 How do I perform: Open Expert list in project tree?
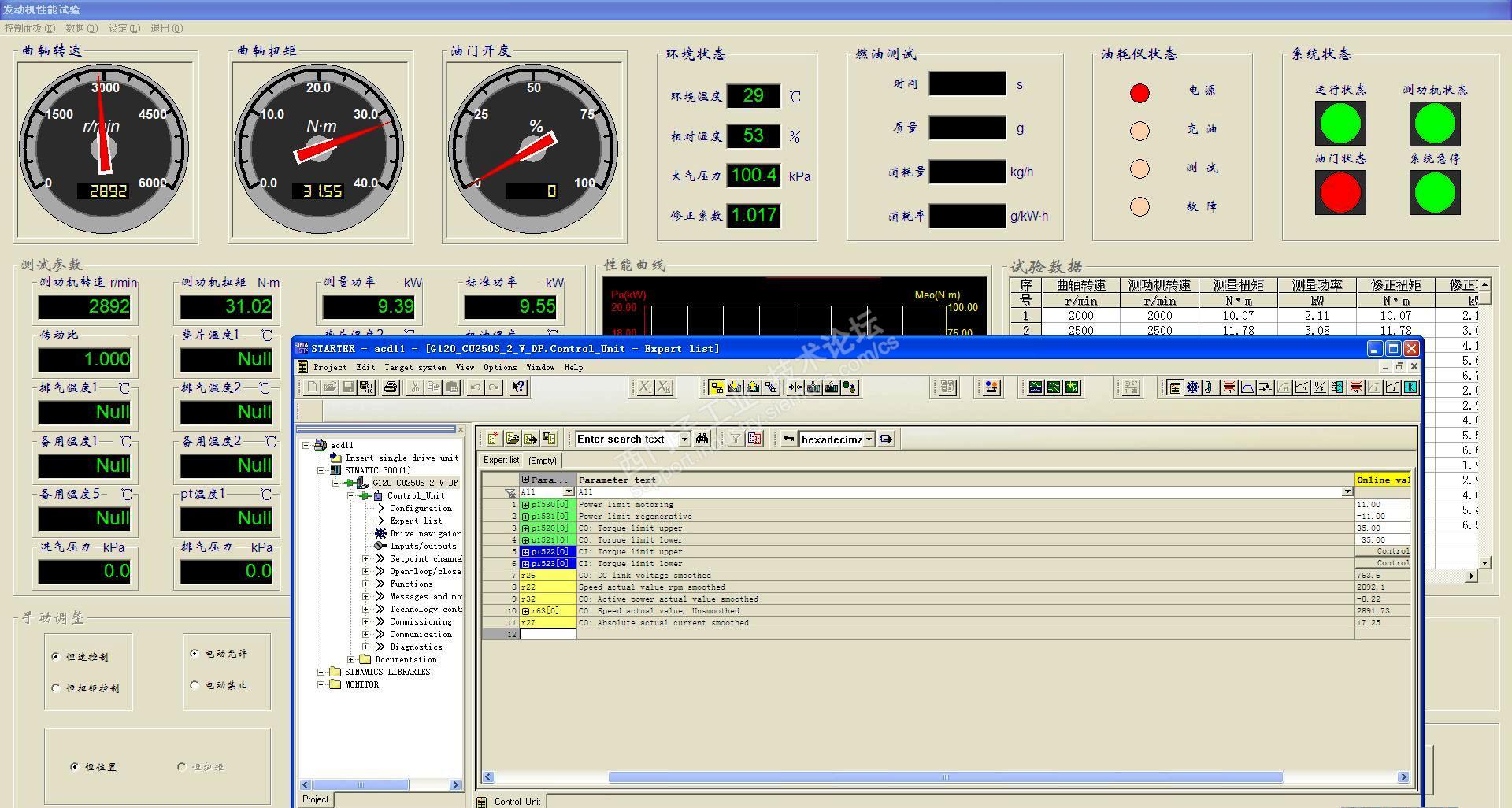416,521
